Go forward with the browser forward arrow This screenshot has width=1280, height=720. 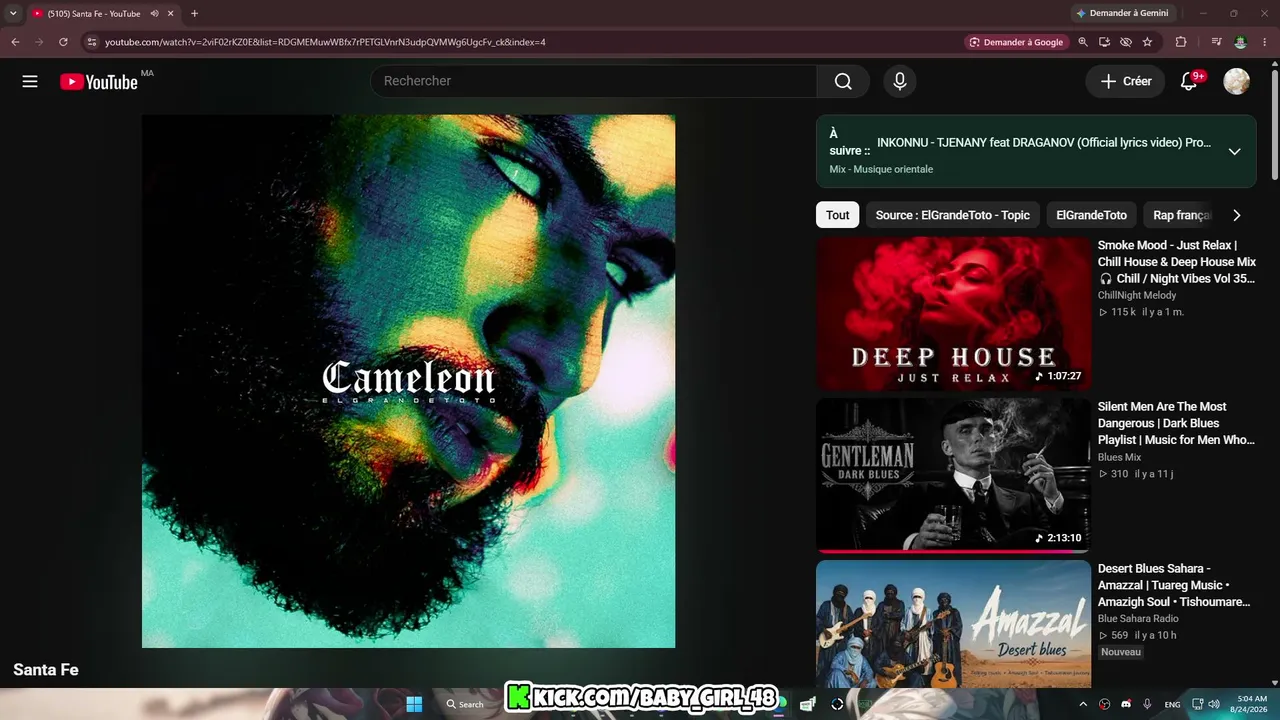click(39, 42)
